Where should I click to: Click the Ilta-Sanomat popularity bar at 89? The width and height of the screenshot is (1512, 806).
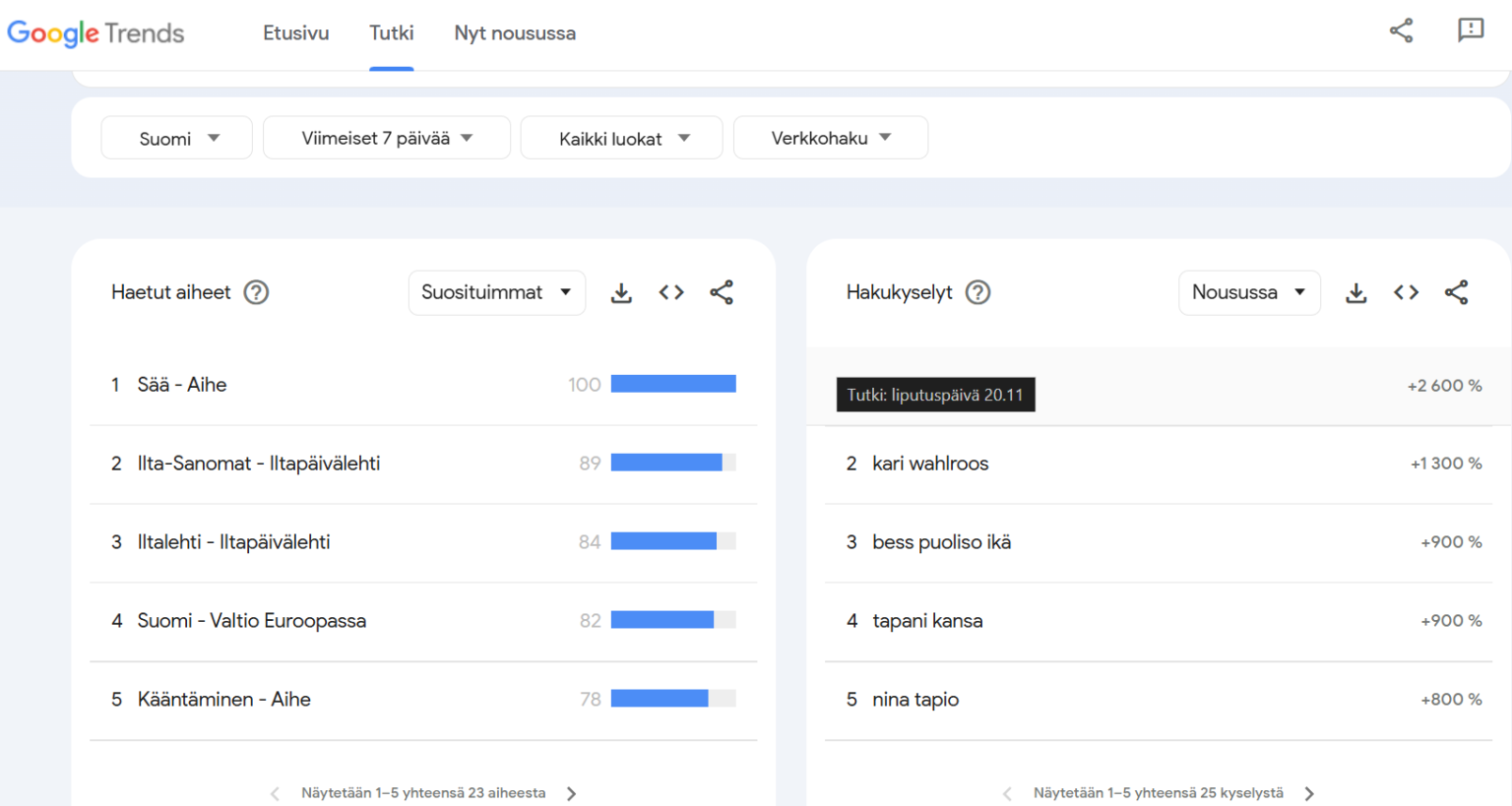coord(673,463)
